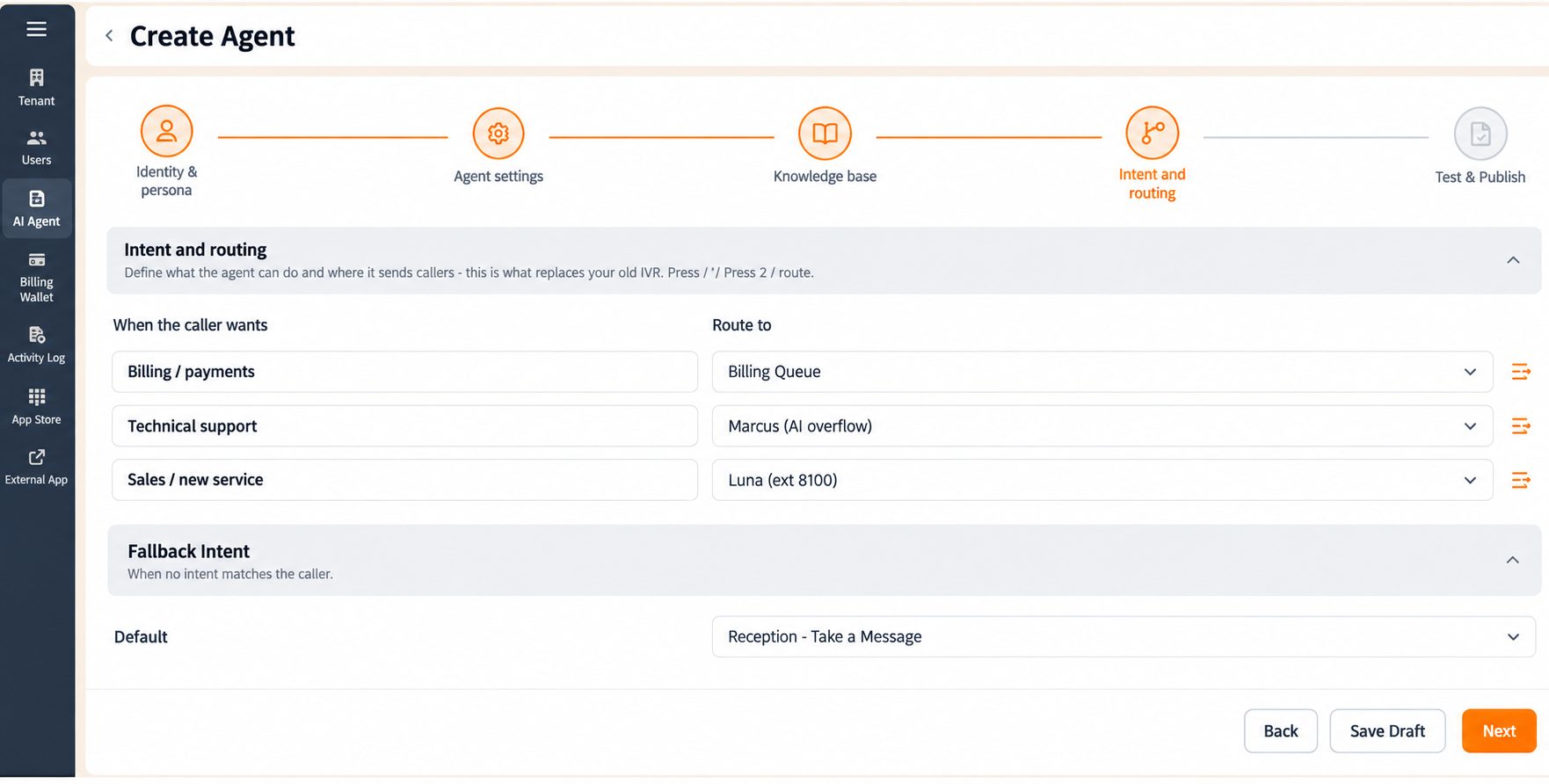
Task: Go to Users in the sidebar
Action: tap(36, 148)
